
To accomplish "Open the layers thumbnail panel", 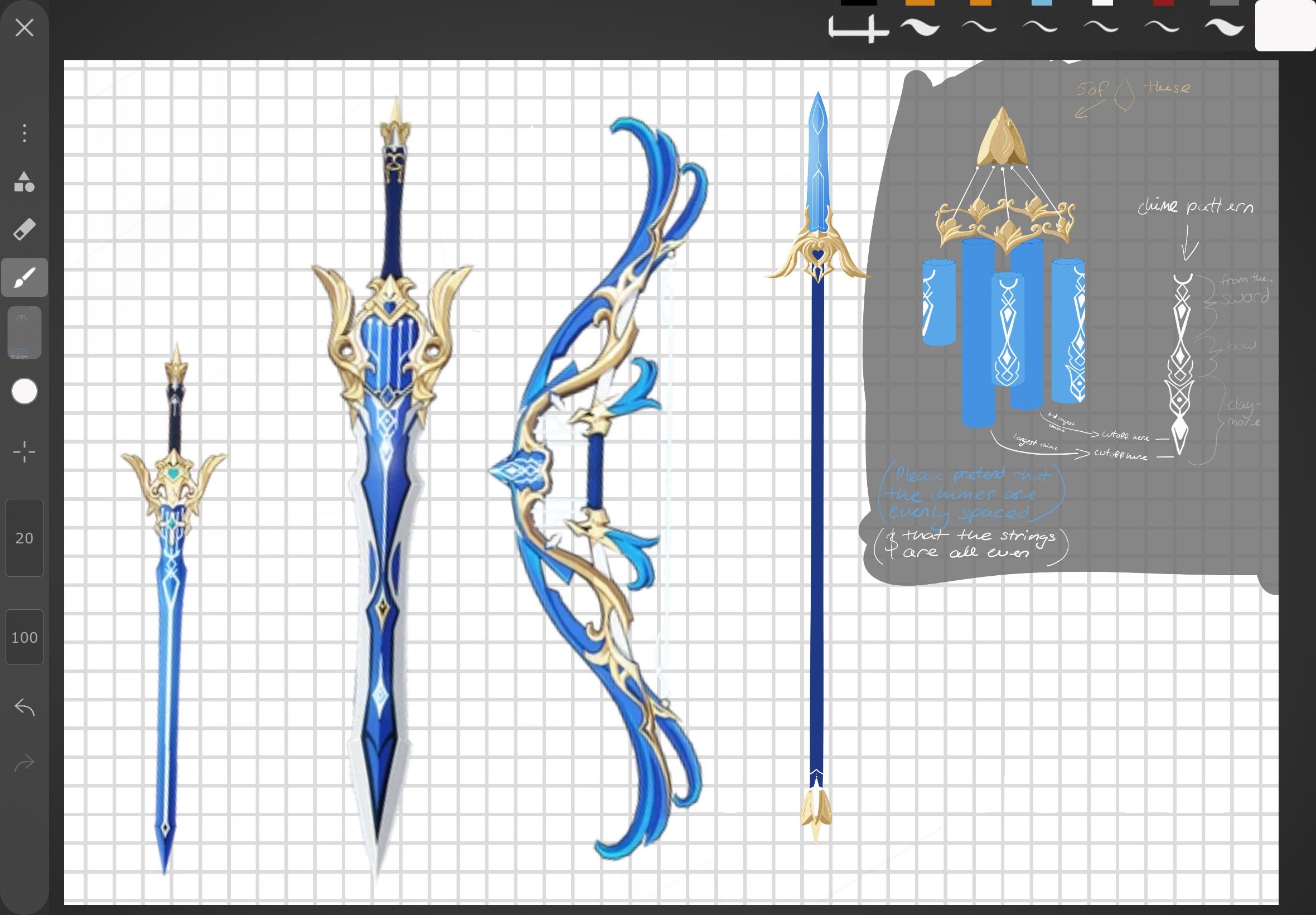I will coord(24,333).
